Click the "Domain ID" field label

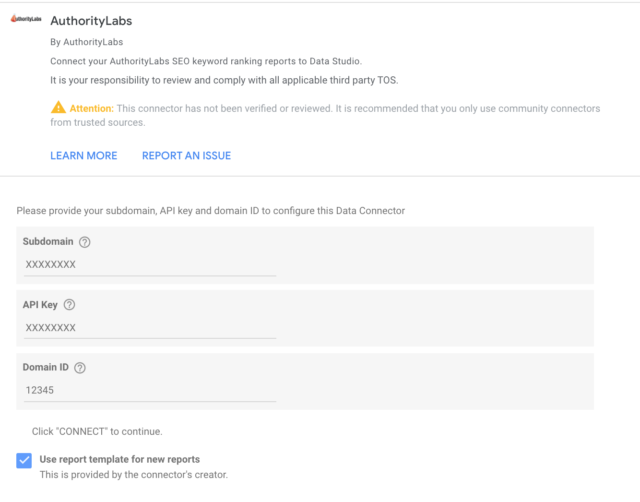tap(46, 367)
